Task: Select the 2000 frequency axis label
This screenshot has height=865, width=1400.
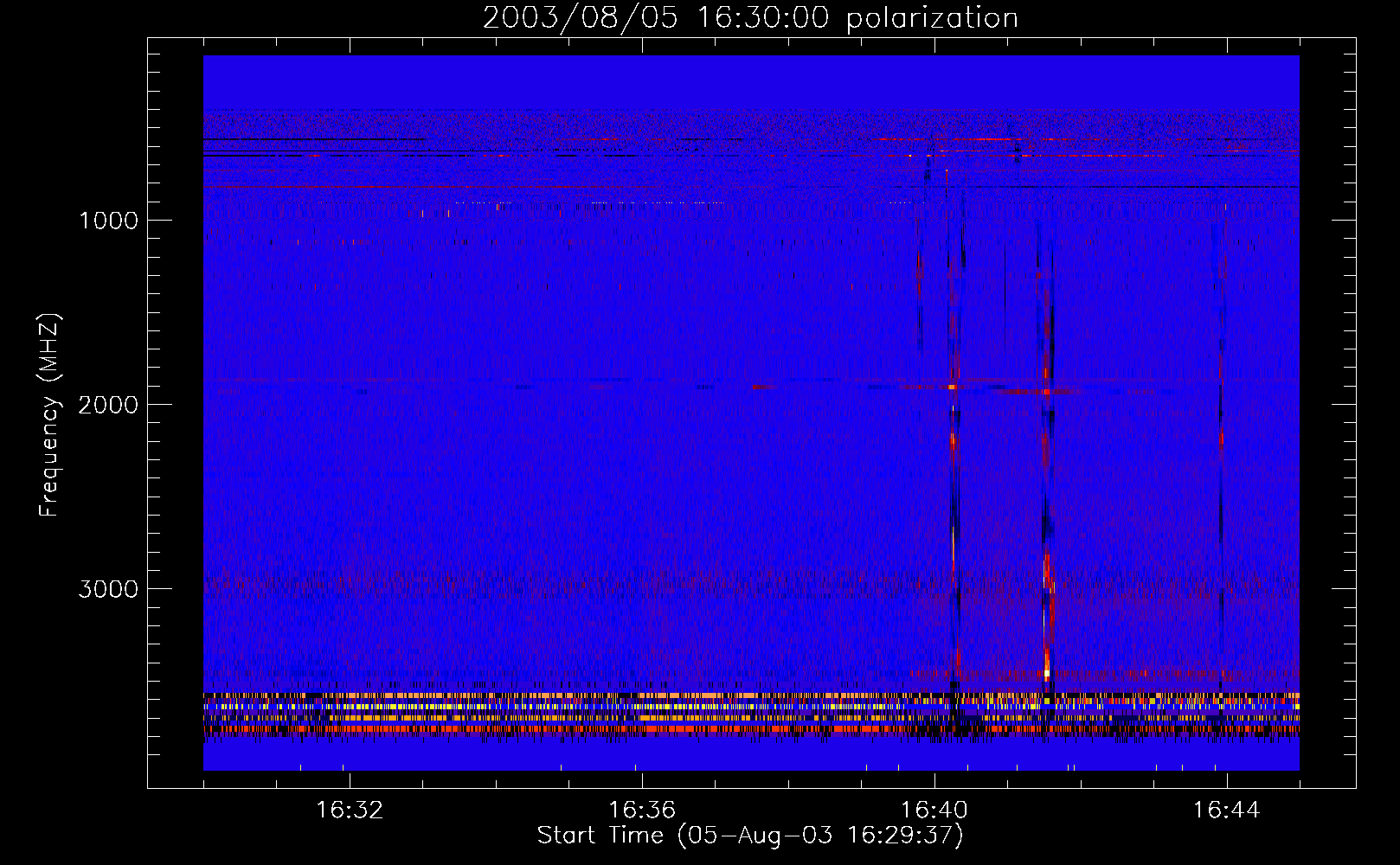Action: point(108,405)
